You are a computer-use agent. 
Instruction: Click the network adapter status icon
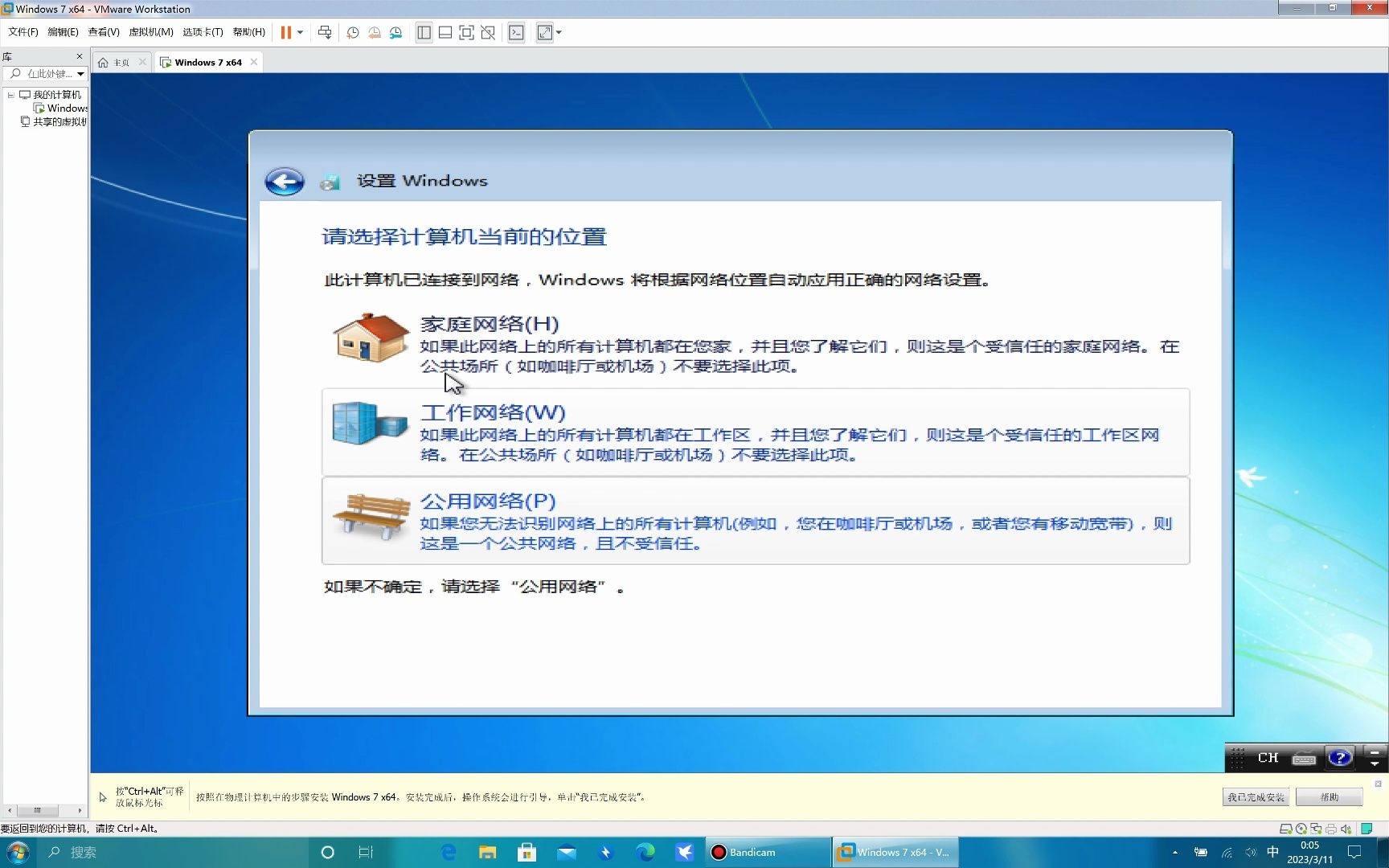tap(1316, 829)
